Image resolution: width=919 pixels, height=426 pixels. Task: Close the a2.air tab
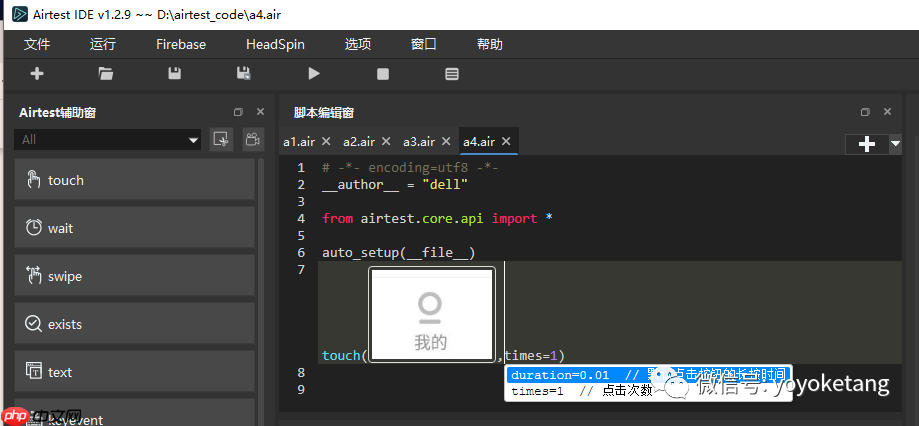(386, 141)
